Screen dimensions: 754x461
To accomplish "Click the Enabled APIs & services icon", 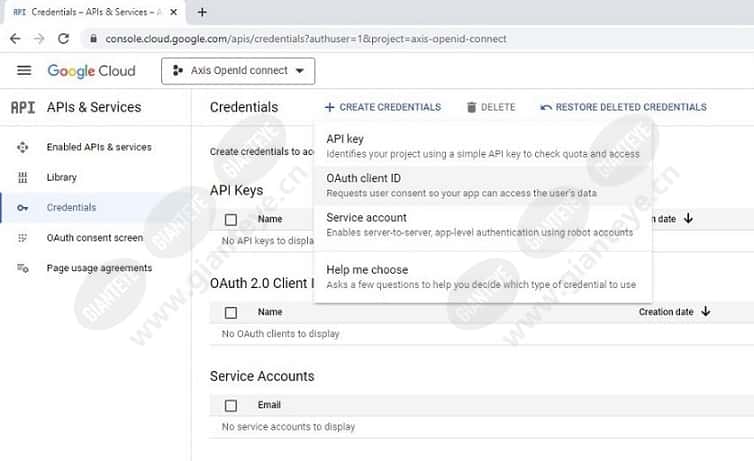I will coord(22,147).
